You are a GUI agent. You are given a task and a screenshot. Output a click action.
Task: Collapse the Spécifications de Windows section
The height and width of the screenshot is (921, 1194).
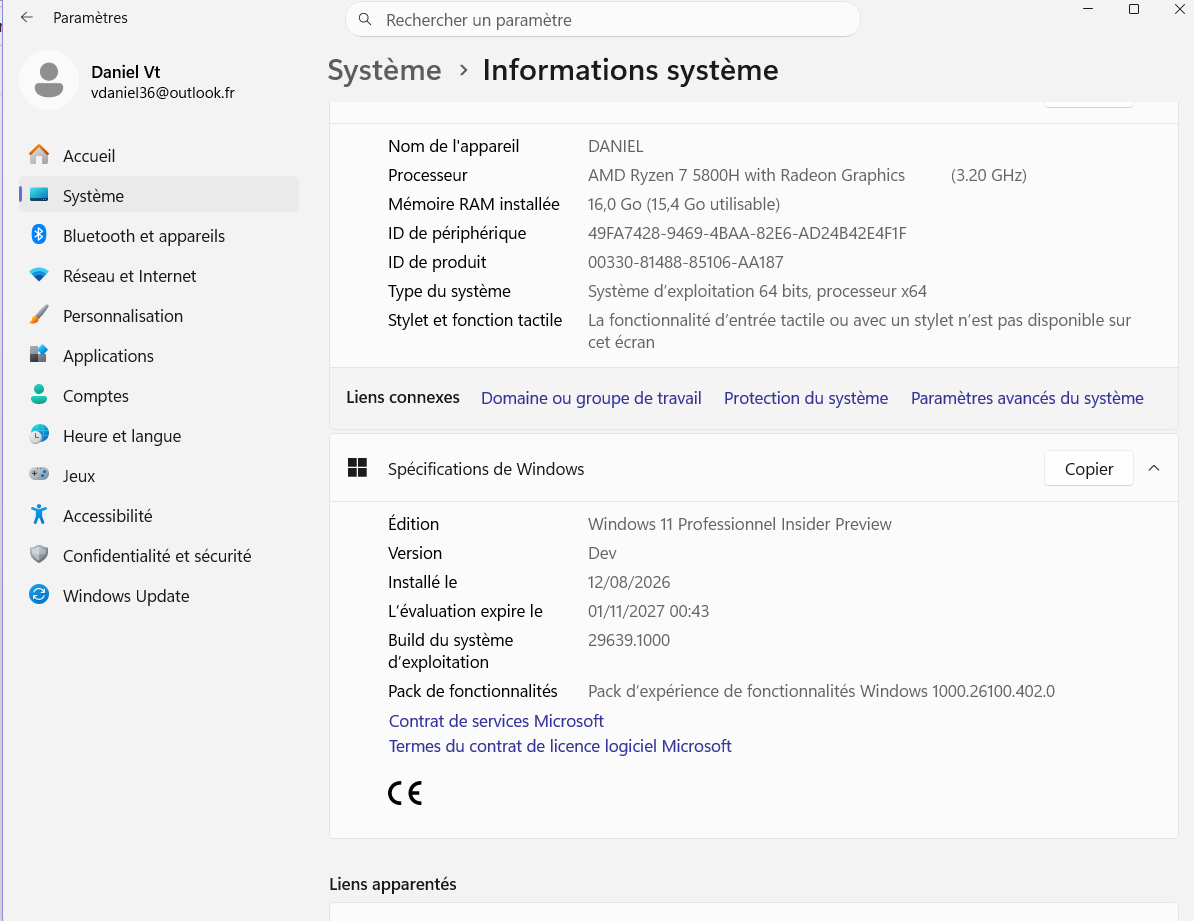coord(1154,468)
